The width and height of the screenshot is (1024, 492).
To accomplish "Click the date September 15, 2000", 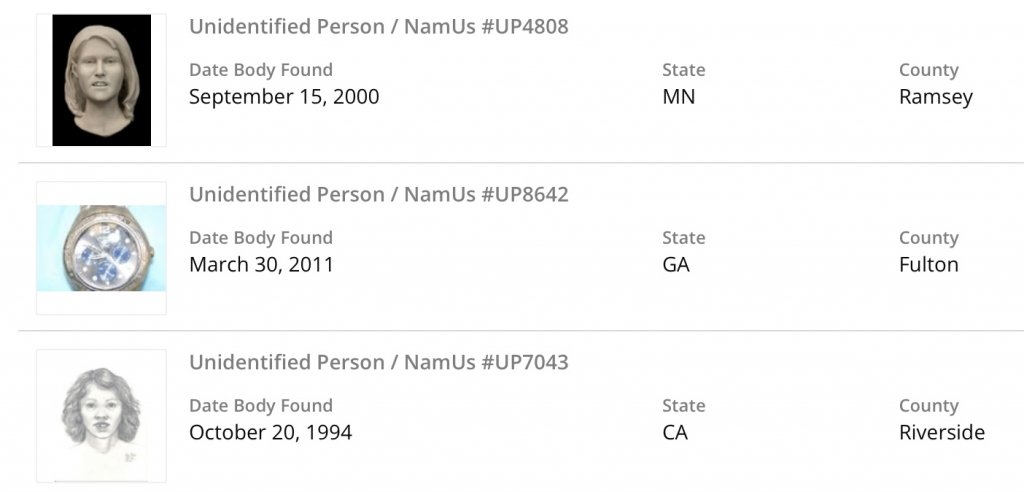I will [x=284, y=97].
